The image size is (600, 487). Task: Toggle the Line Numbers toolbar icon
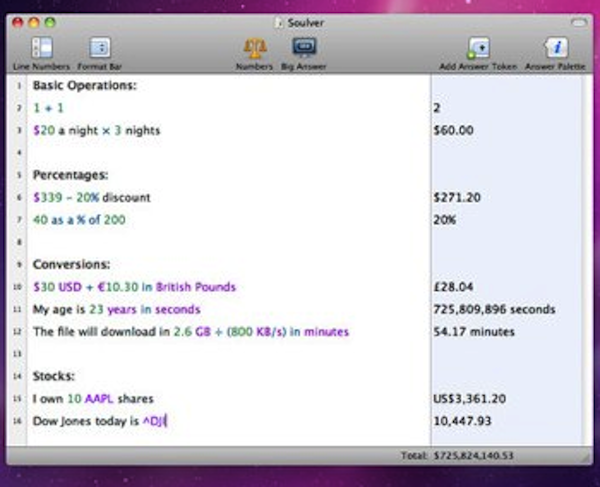pyautogui.click(x=42, y=48)
